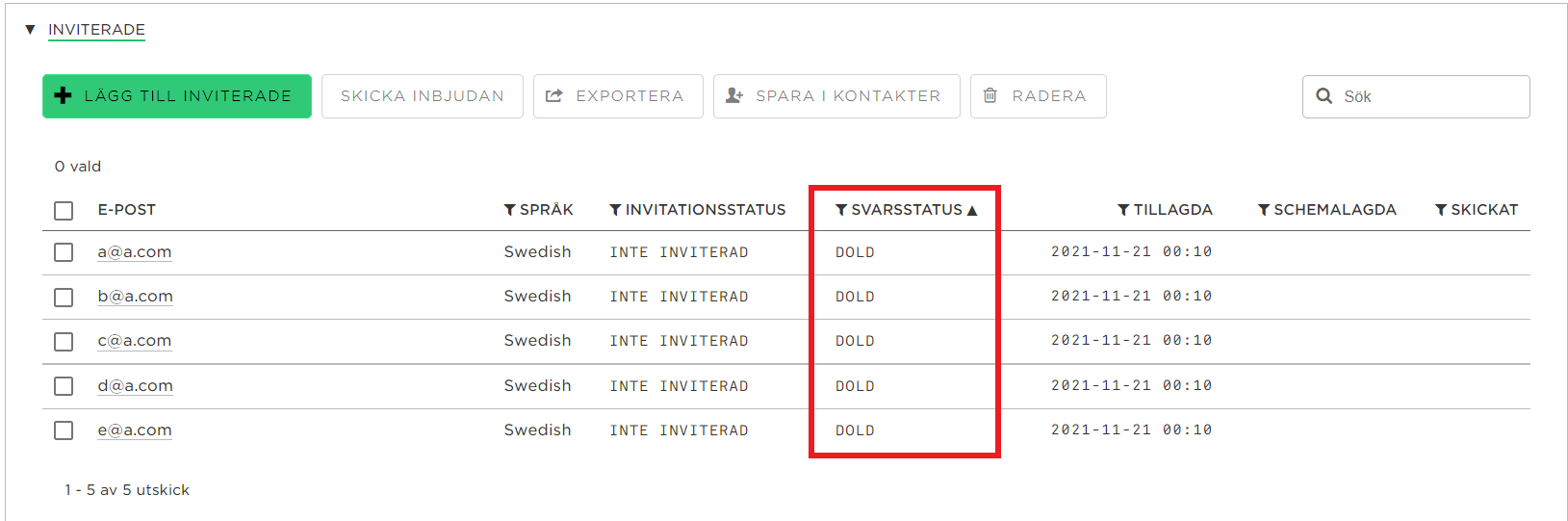The image size is (1568, 521).
Task: Click the SCHEMALAGDA column header
Action: [x=1335, y=210]
